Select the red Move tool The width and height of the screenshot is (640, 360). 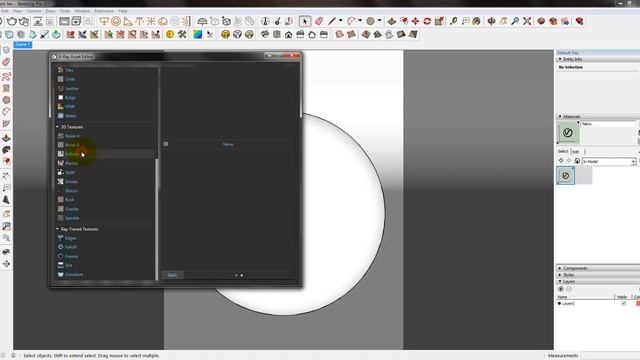click(x=416, y=21)
